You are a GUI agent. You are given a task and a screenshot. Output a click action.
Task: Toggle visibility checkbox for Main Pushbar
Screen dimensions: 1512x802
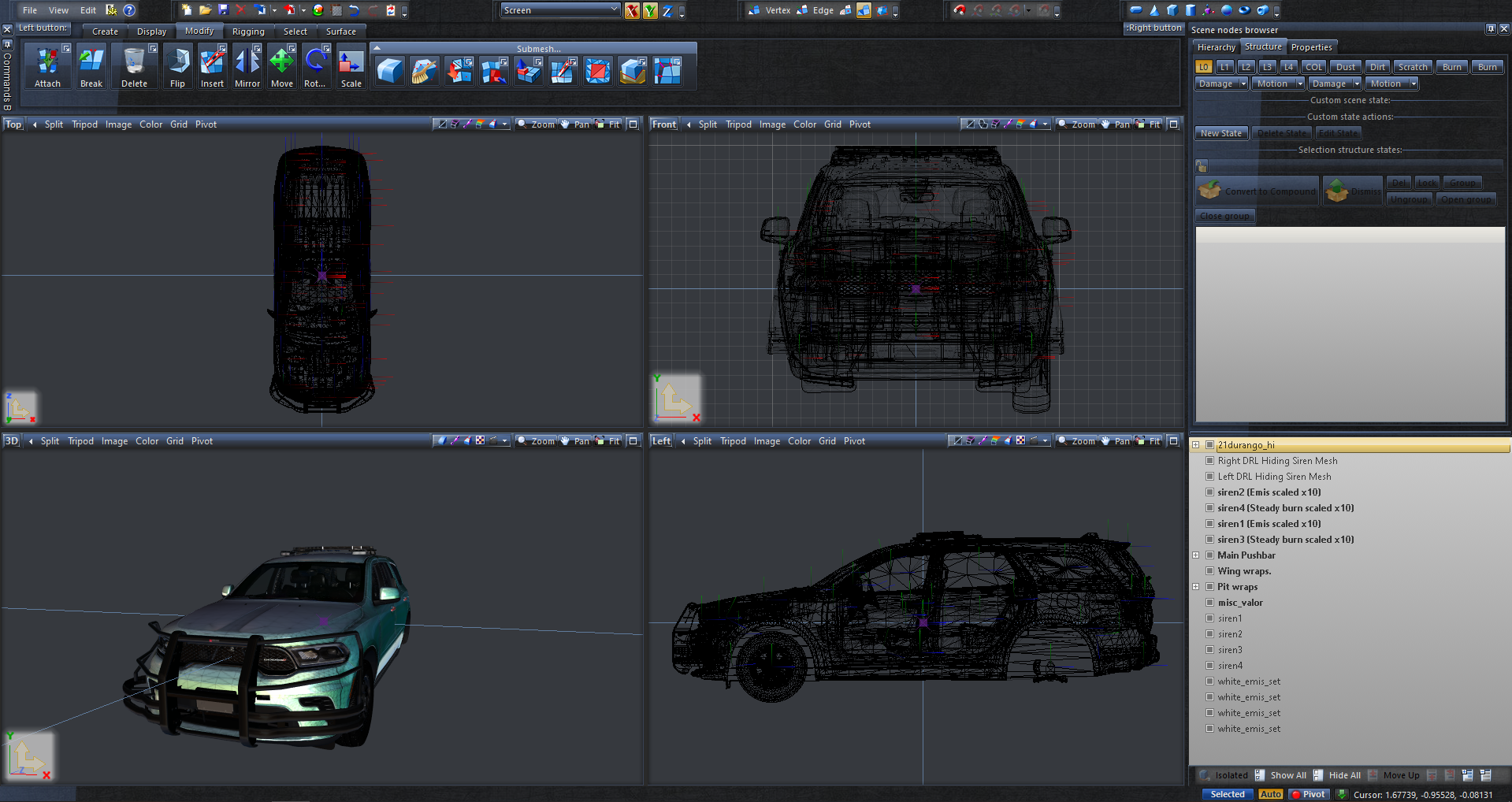[x=1209, y=555]
